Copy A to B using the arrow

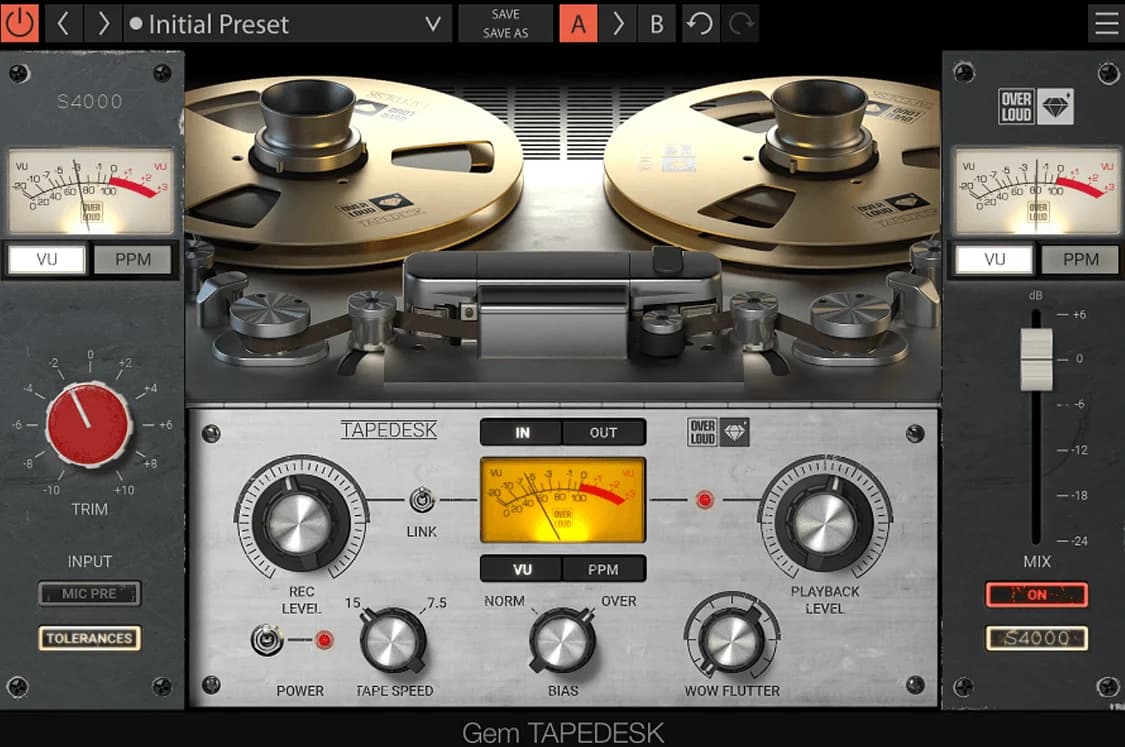(618, 23)
